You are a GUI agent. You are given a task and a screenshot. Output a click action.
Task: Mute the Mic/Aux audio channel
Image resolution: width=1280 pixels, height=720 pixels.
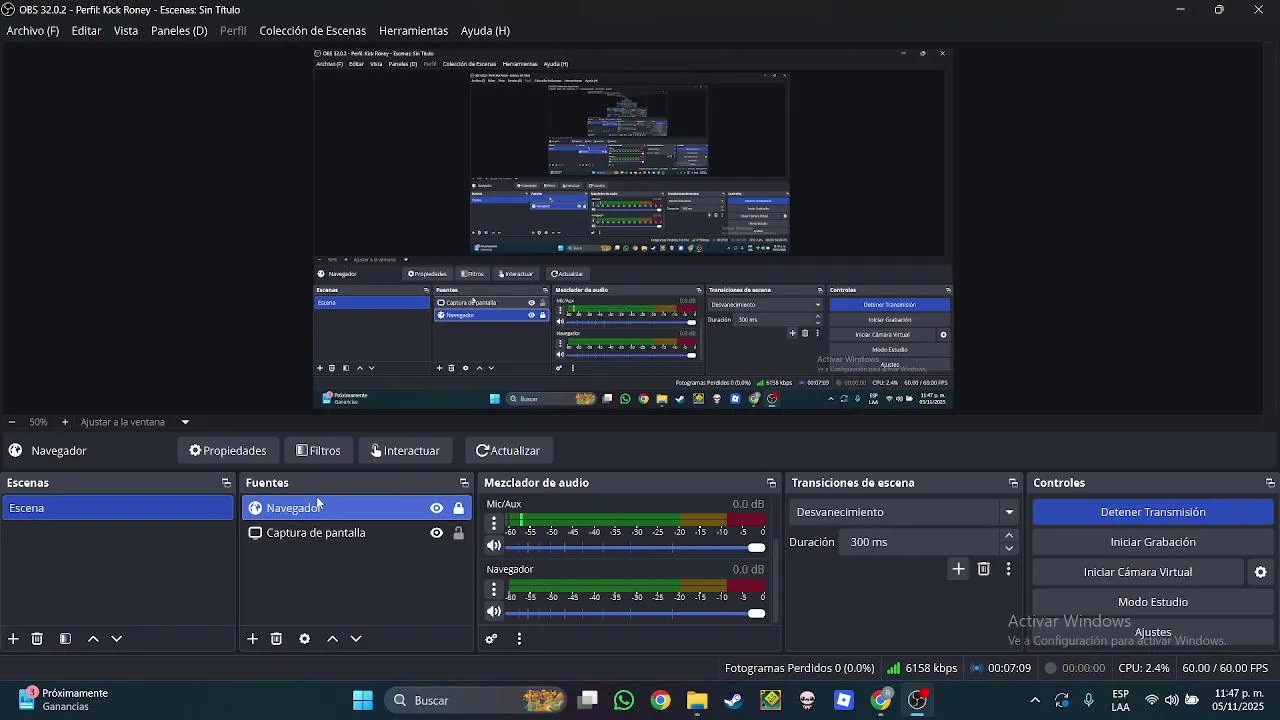click(494, 546)
